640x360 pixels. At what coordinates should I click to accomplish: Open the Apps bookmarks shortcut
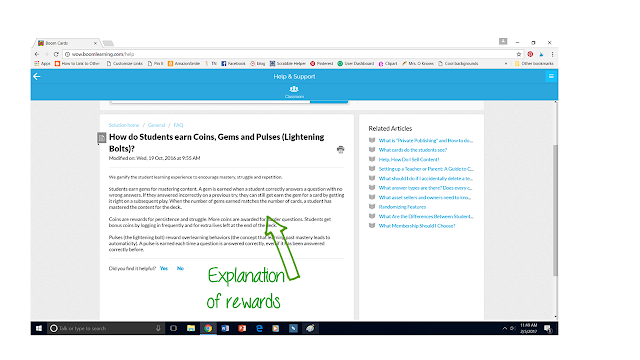(x=42, y=64)
